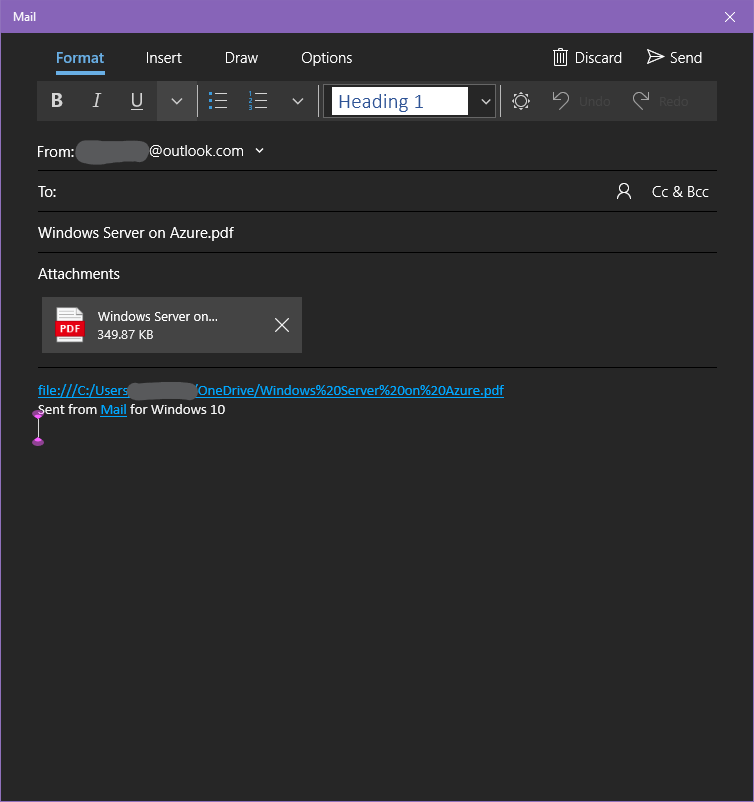Open the Draw tab
754x802 pixels.
coord(241,58)
